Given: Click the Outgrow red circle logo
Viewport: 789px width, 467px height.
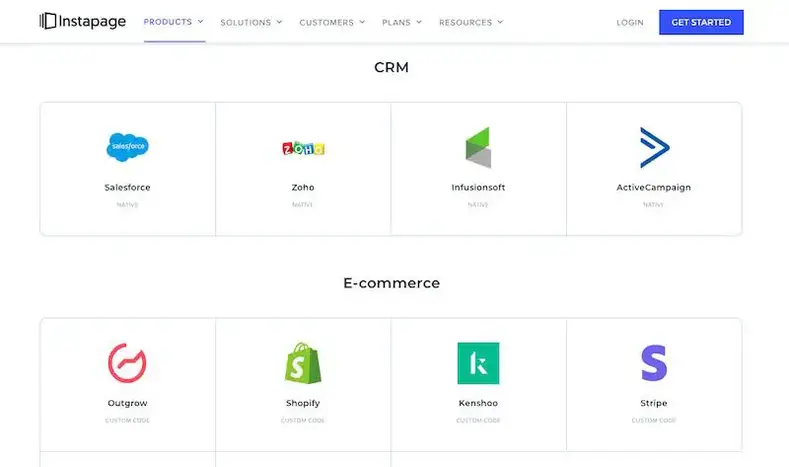Looking at the screenshot, I should point(127,363).
